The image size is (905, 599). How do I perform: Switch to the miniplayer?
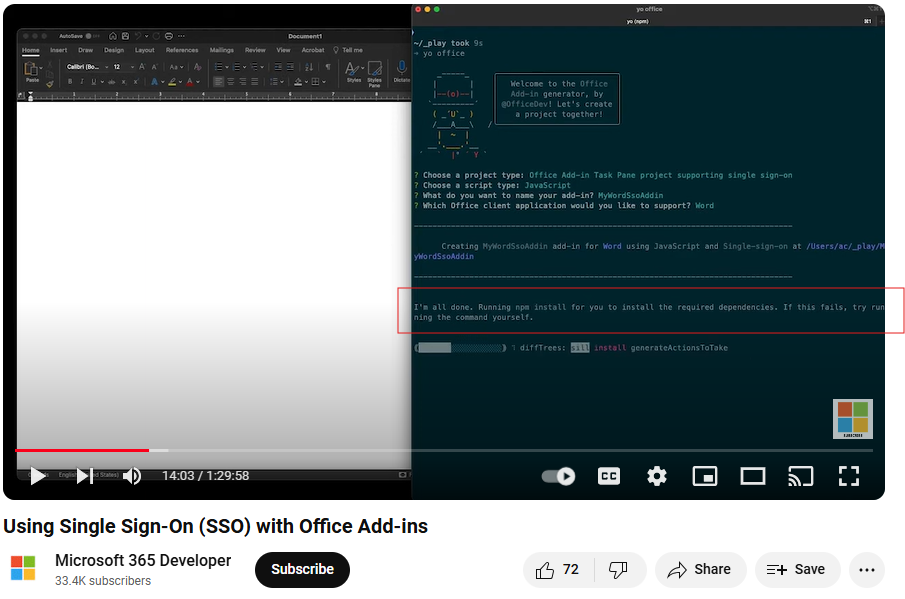pos(705,476)
